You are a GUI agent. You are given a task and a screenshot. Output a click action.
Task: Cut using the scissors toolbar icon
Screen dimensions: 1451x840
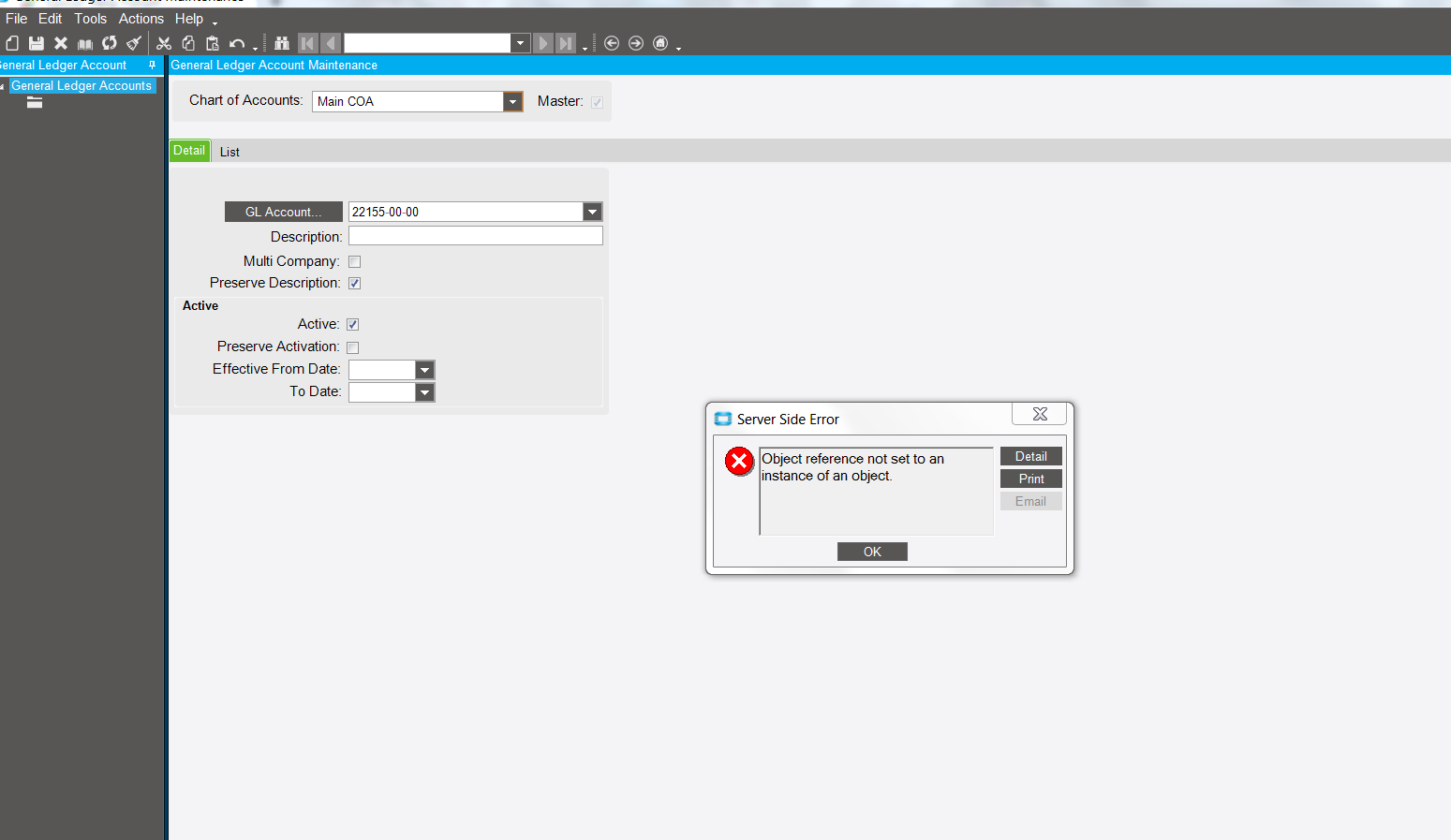(164, 43)
